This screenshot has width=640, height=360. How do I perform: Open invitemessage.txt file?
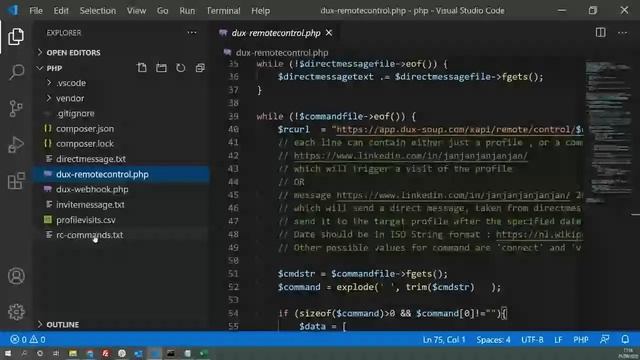(90, 204)
